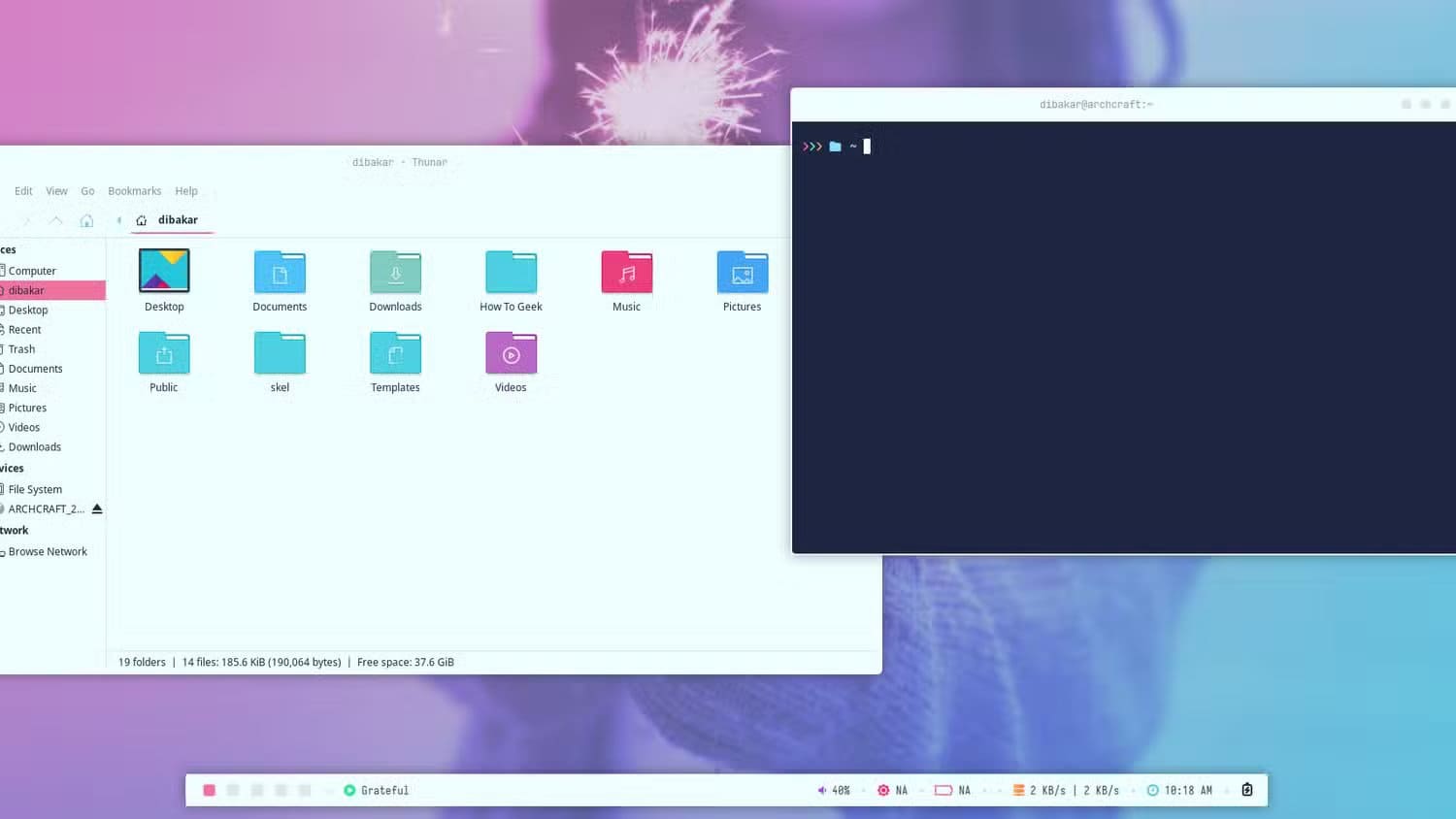This screenshot has height=819, width=1456.
Task: Switch to the first pink workspace indicator
Action: (x=209, y=790)
